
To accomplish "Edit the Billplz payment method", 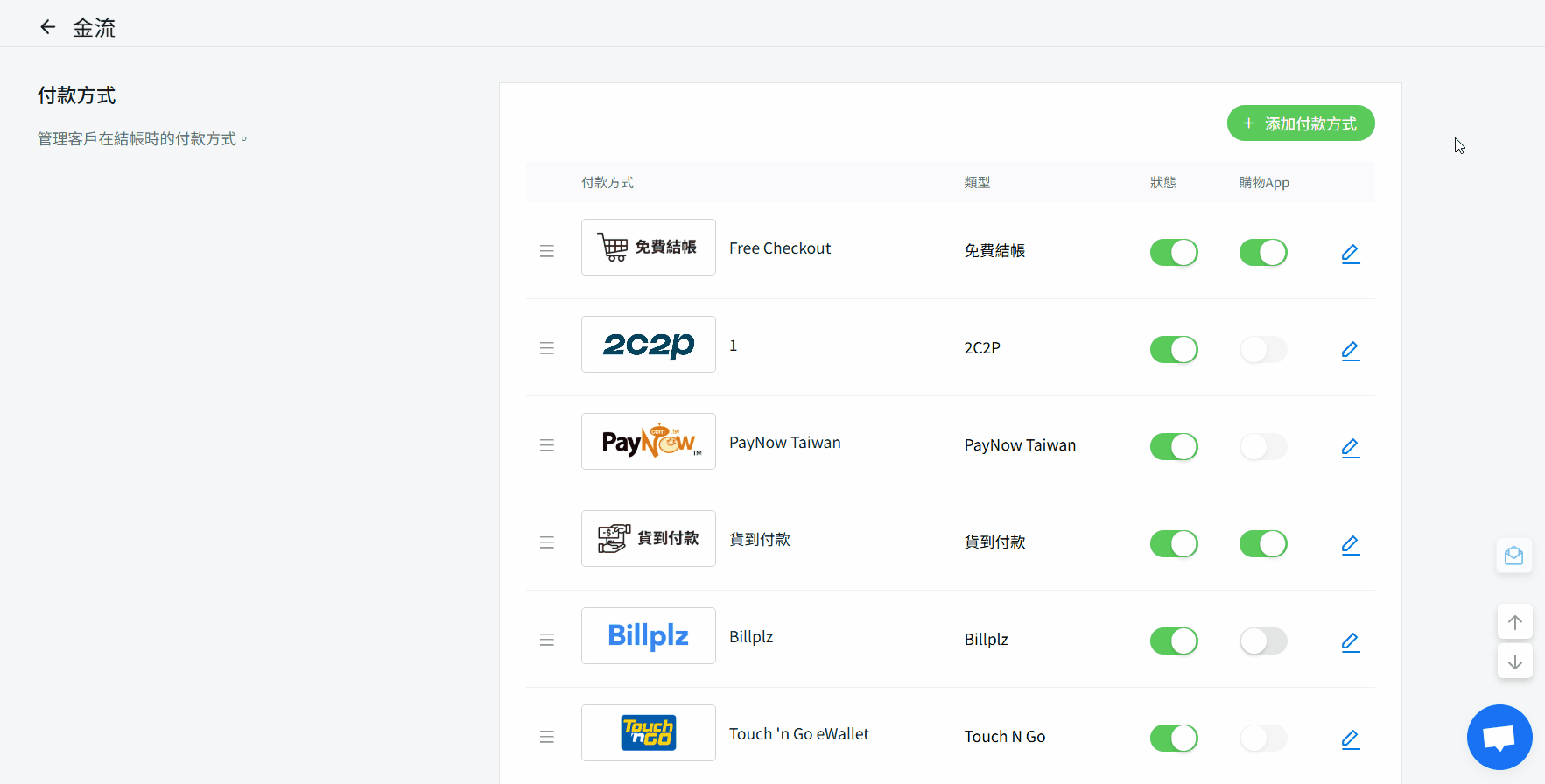I will [1350, 642].
